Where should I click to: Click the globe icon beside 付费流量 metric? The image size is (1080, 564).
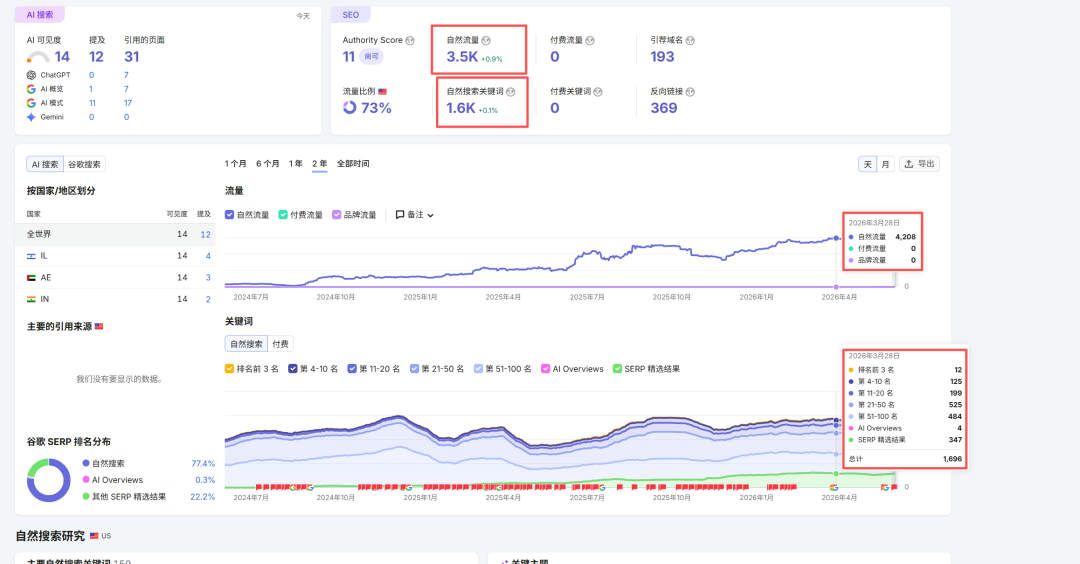(x=590, y=41)
